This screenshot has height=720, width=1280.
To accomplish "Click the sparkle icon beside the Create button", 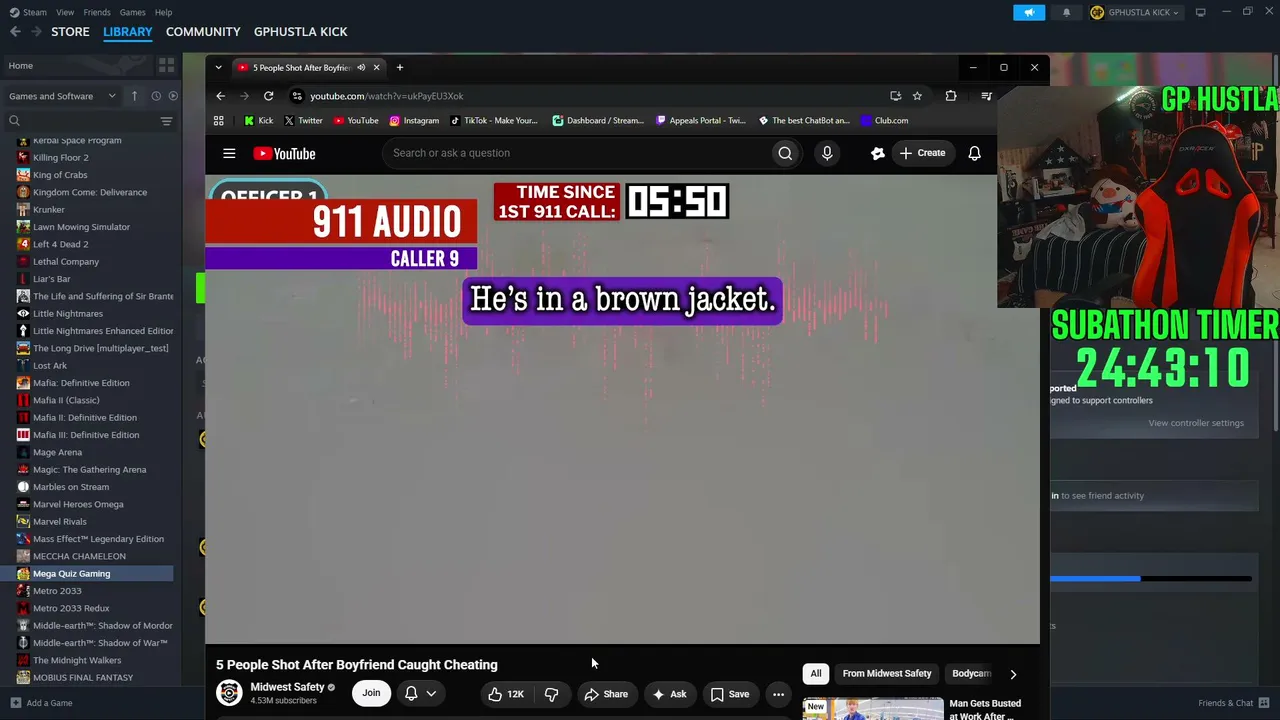I will coord(877,153).
